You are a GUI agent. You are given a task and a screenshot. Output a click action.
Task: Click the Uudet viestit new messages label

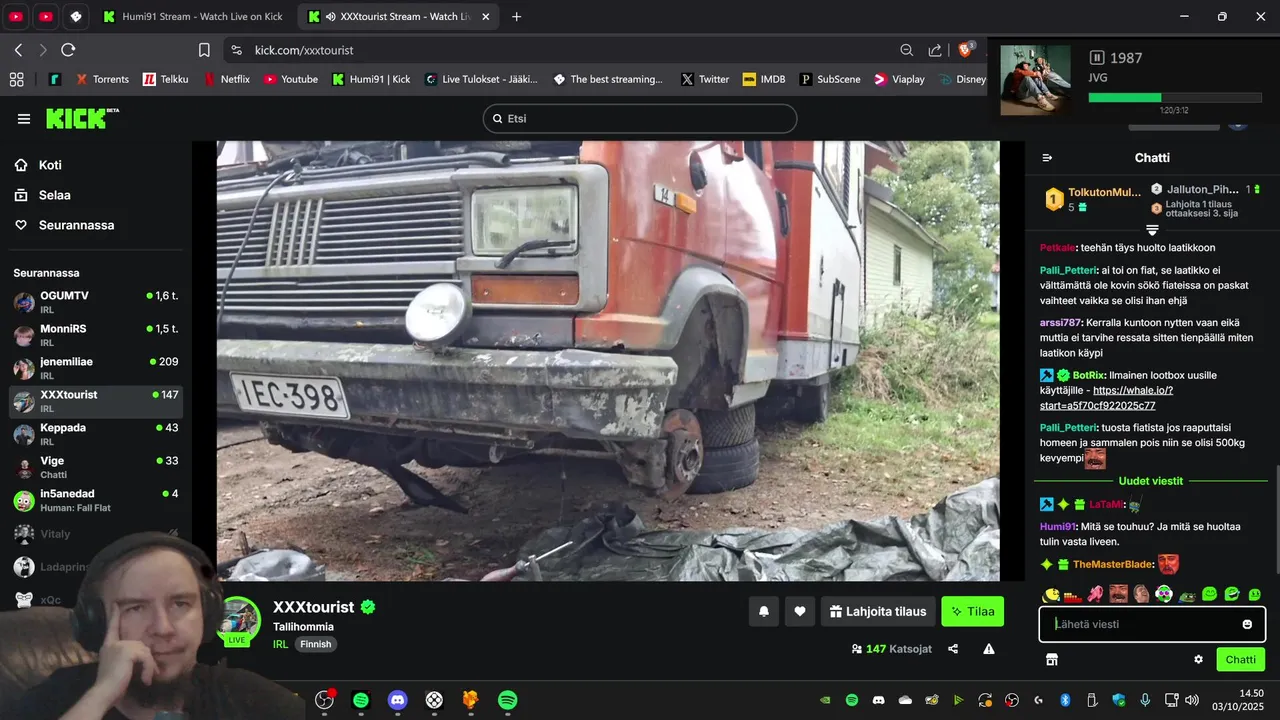click(x=1150, y=481)
